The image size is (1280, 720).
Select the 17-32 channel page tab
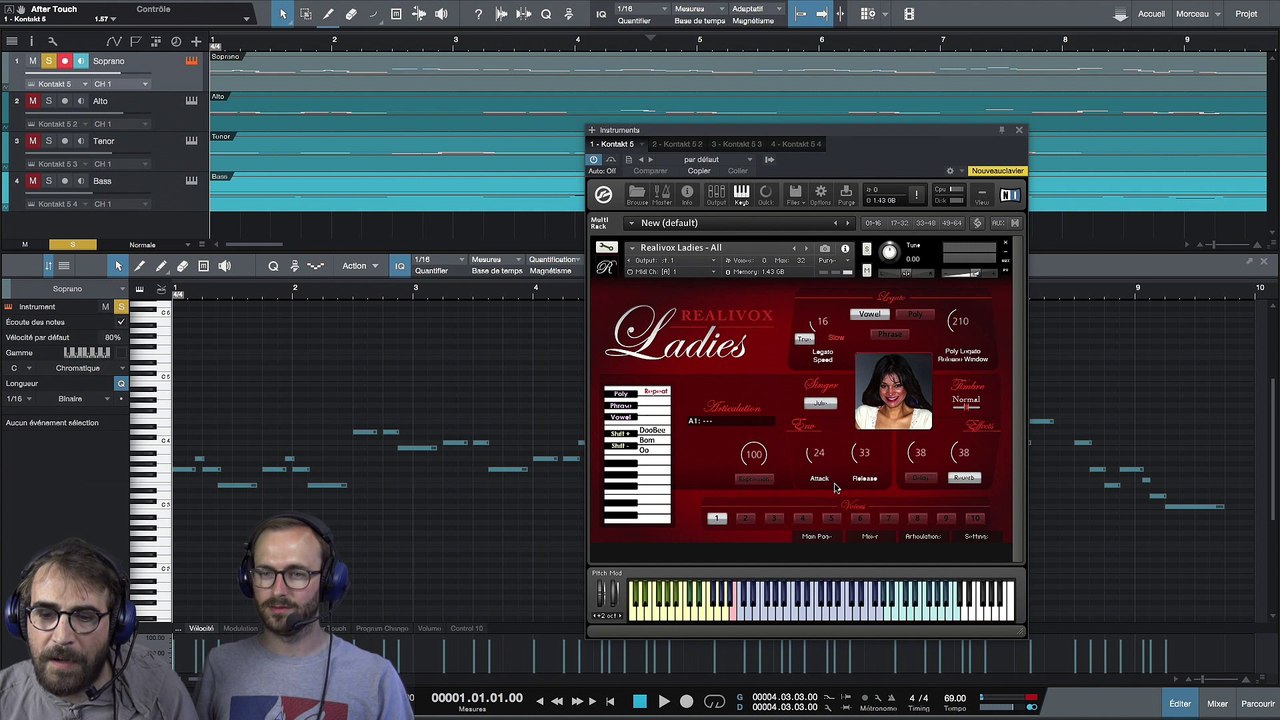coord(899,223)
